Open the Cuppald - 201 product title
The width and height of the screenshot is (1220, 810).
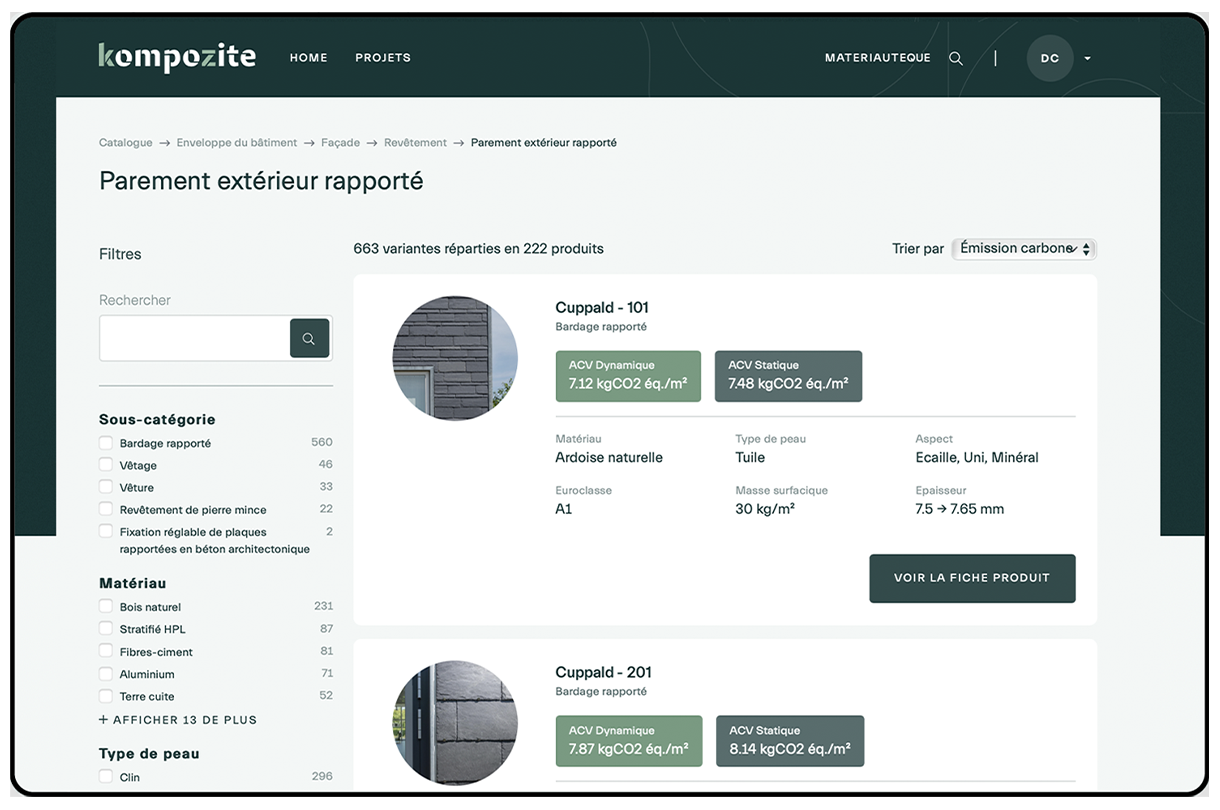pyautogui.click(x=603, y=672)
